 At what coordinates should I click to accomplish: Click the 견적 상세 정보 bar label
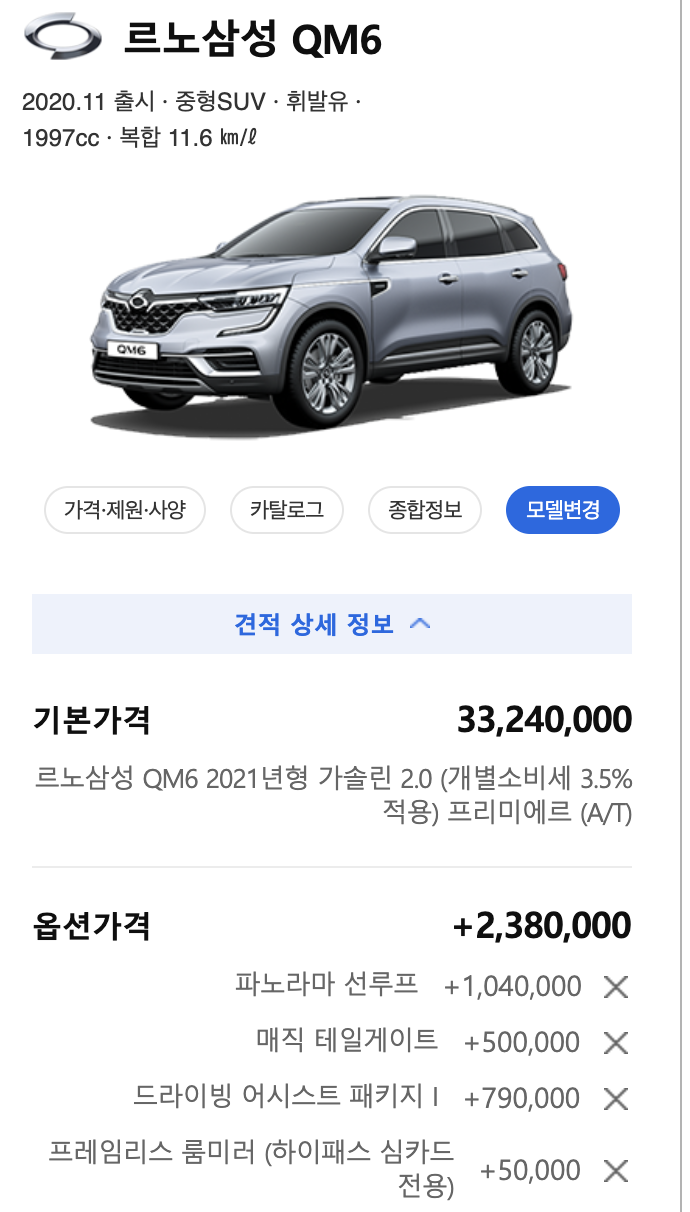pyautogui.click(x=314, y=624)
